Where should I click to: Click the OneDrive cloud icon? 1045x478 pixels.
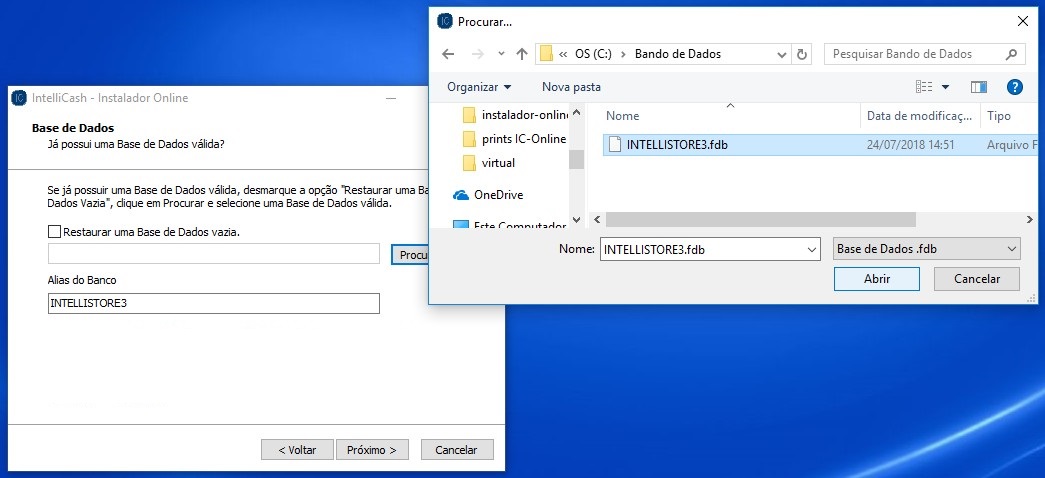point(461,195)
